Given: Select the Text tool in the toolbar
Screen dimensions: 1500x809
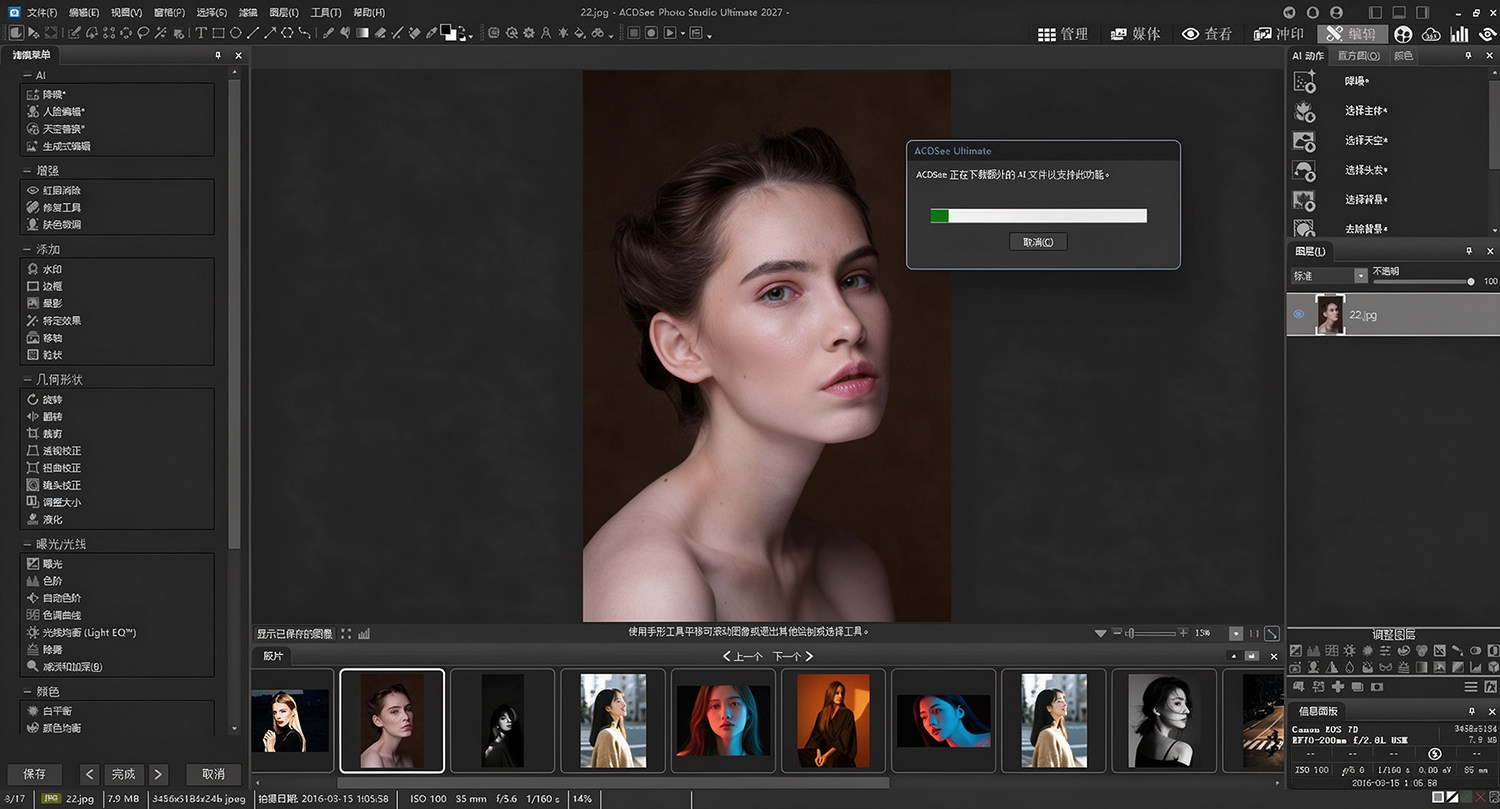Looking at the screenshot, I should click(x=201, y=33).
